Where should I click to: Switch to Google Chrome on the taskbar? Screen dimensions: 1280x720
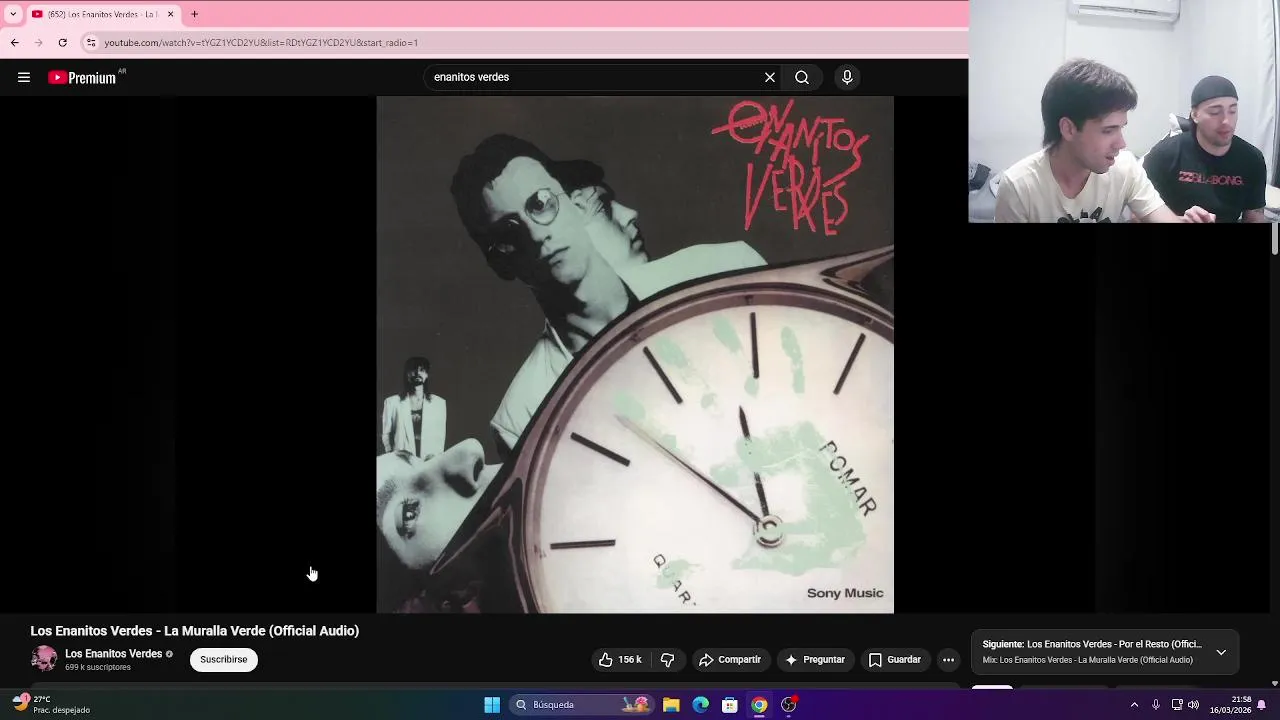pos(760,705)
